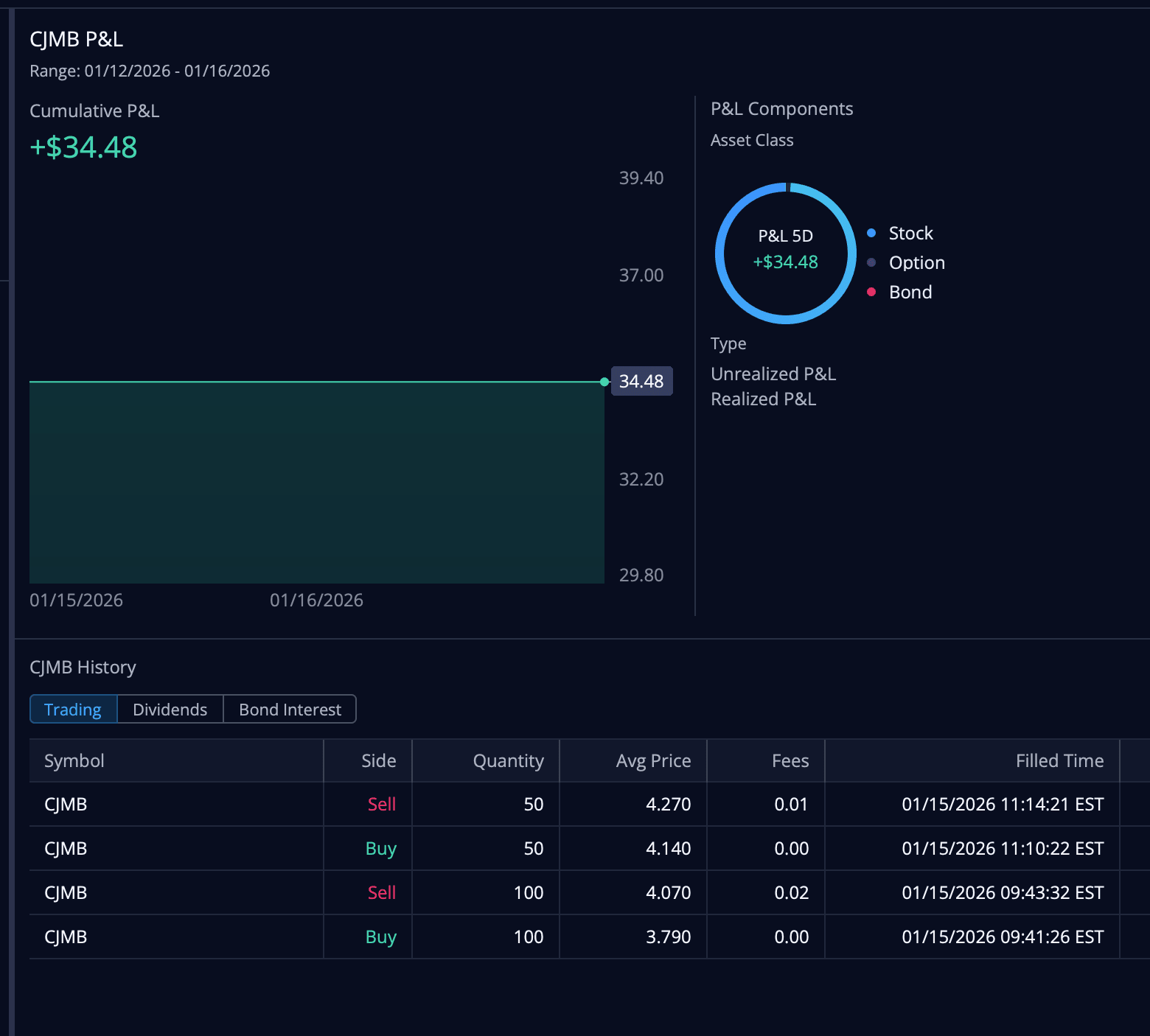Select the Bond Interest tab

290,710
